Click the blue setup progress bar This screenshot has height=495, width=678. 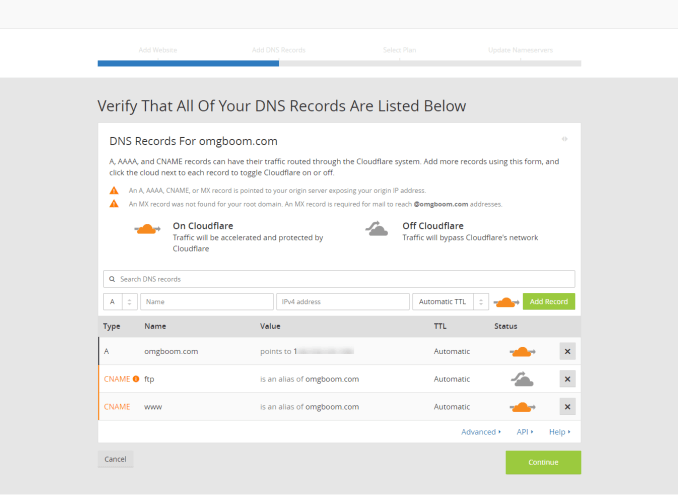pos(188,64)
